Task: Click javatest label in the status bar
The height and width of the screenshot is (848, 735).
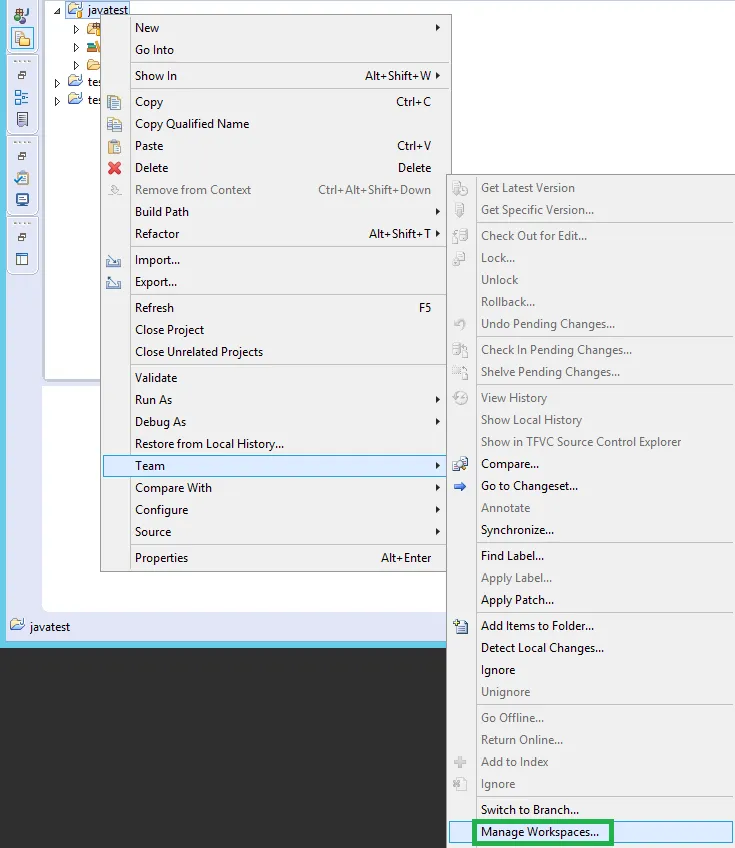Action: click(50, 627)
